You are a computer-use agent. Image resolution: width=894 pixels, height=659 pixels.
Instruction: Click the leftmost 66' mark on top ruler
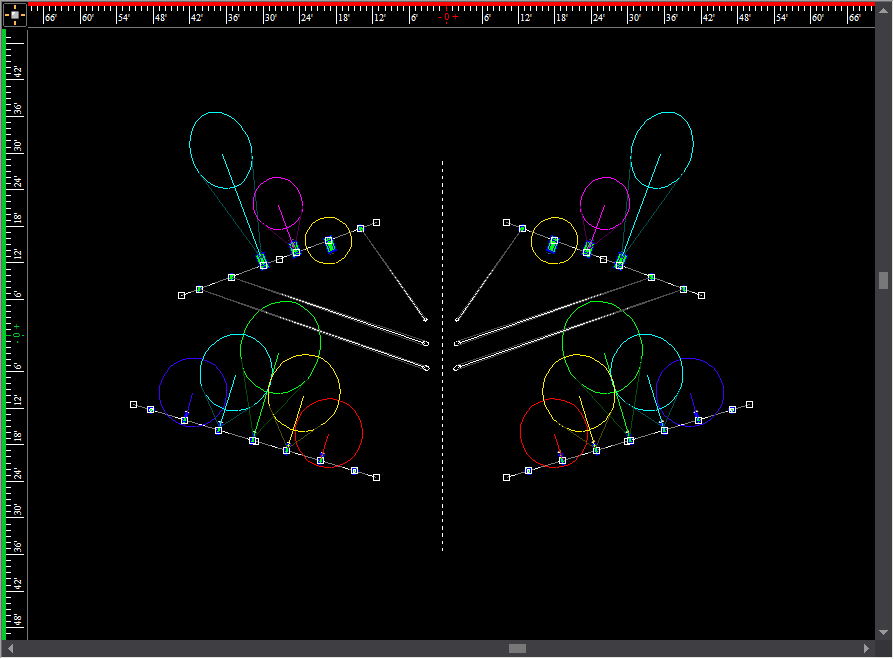tap(50, 17)
